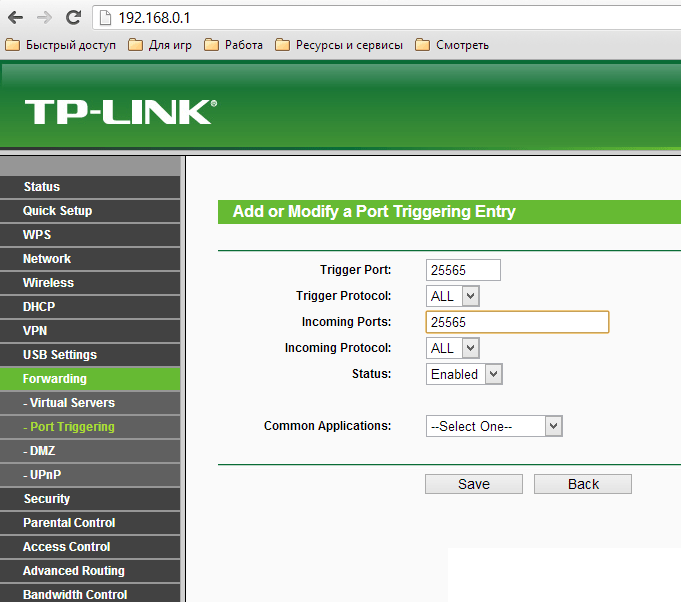Click the Trigger Port input field

click(463, 270)
